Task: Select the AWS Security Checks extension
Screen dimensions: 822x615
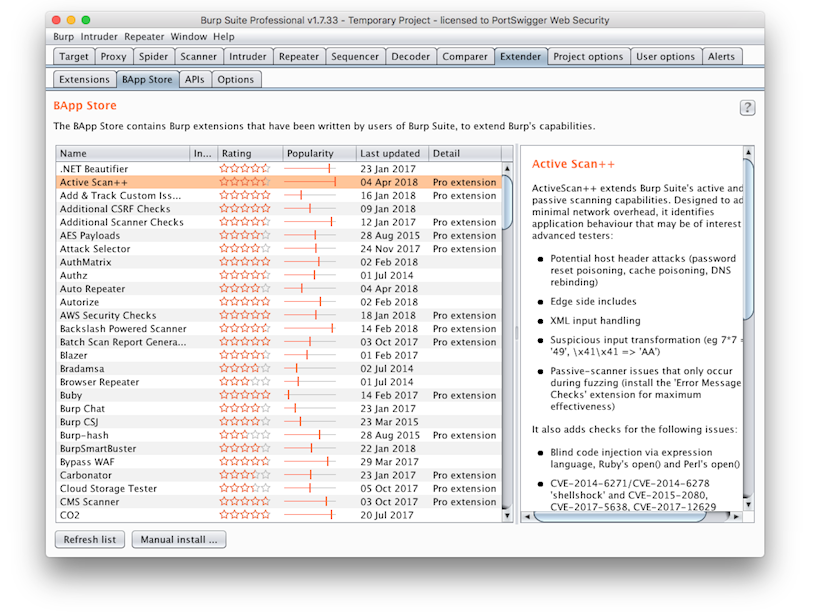Action: coord(279,315)
